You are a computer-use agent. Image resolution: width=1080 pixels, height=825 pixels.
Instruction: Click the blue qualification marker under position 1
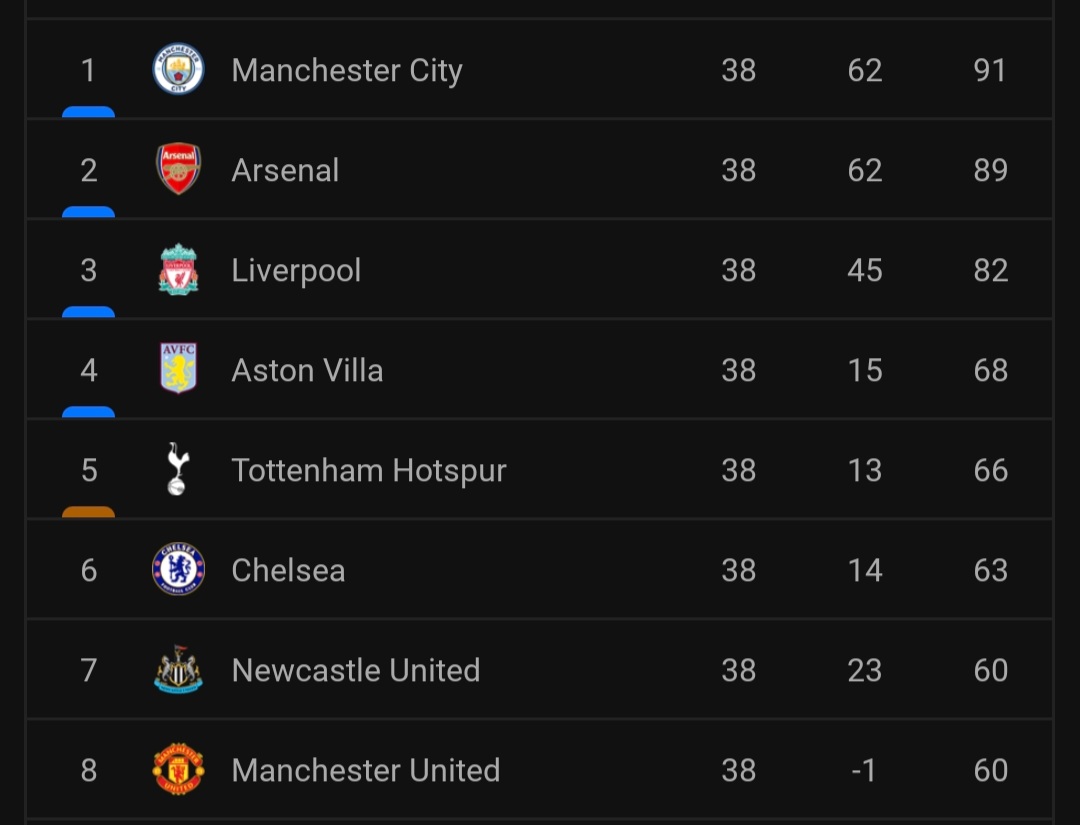tap(88, 112)
